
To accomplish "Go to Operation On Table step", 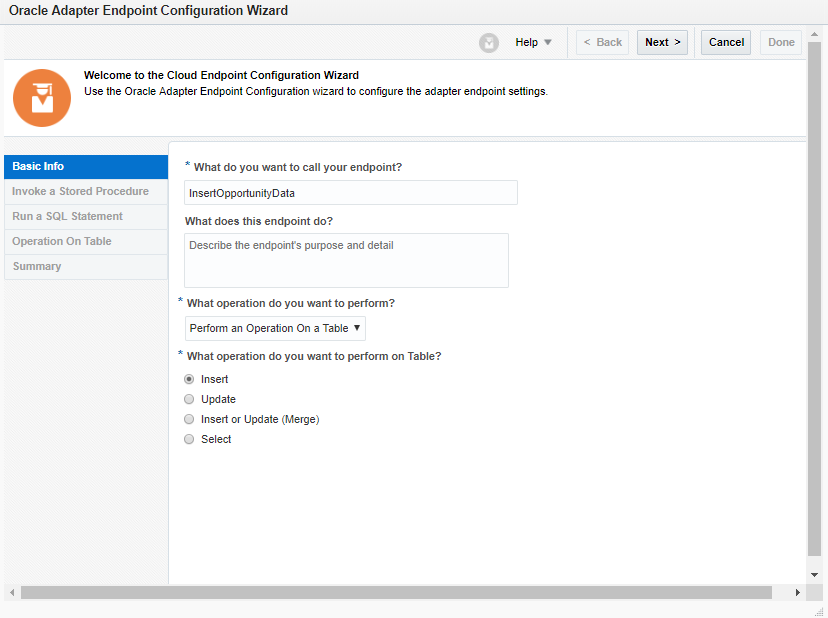I will click(85, 242).
